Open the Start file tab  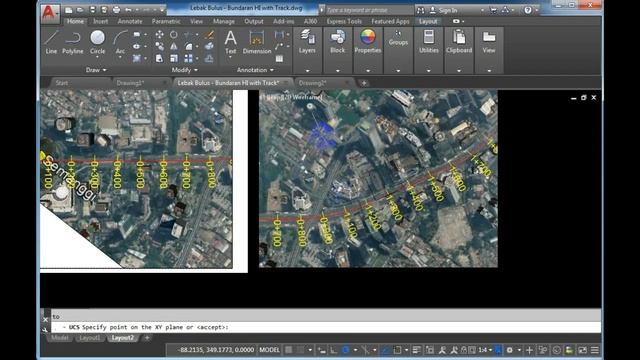(x=62, y=83)
